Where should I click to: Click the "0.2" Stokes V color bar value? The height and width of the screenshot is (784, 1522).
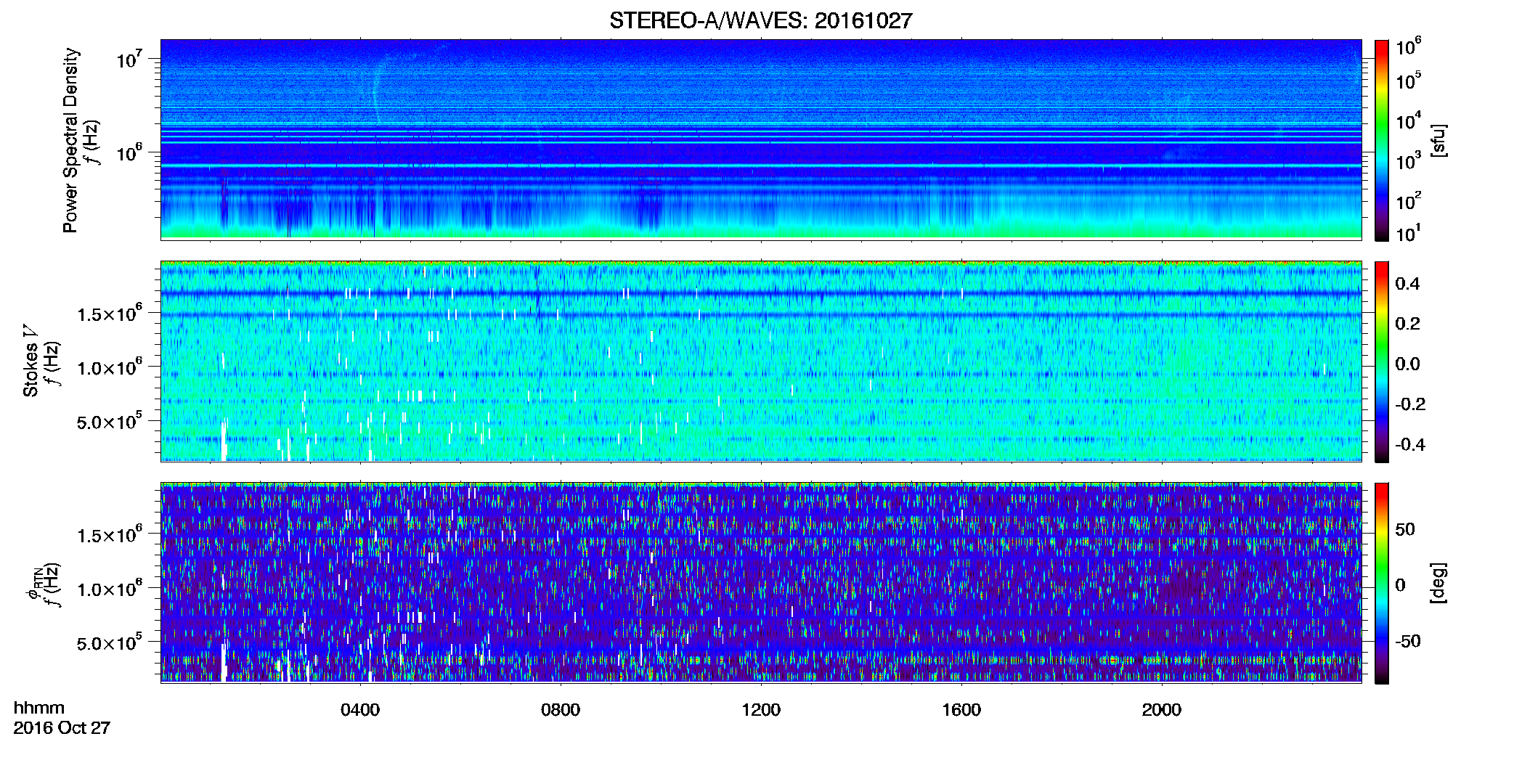pos(1407,324)
